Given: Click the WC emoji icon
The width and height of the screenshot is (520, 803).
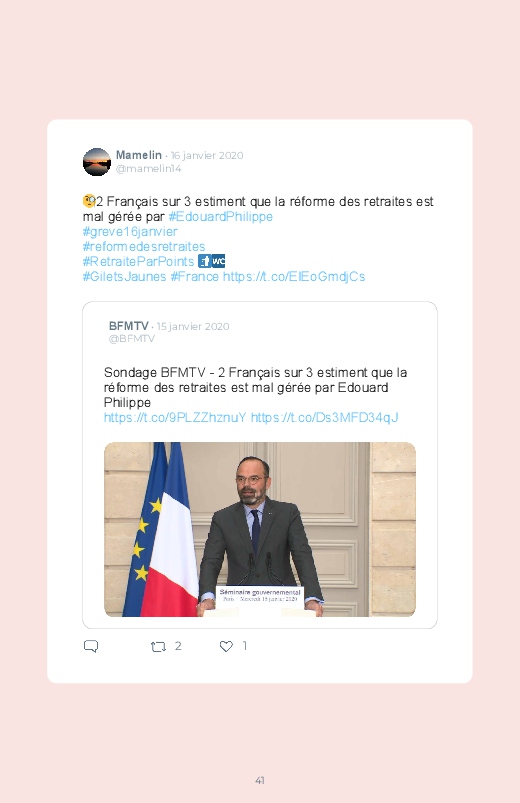Looking at the screenshot, I should pos(218,261).
